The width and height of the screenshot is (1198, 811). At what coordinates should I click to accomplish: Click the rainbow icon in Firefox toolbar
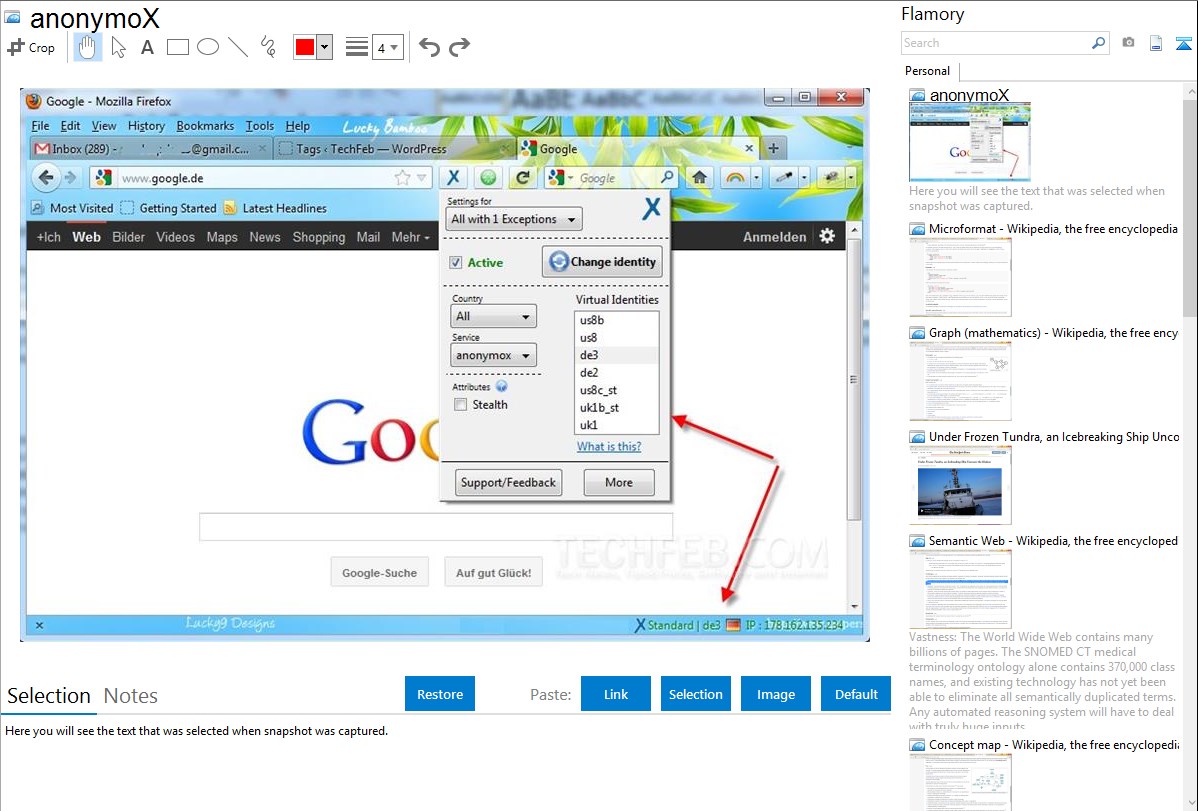point(734,177)
